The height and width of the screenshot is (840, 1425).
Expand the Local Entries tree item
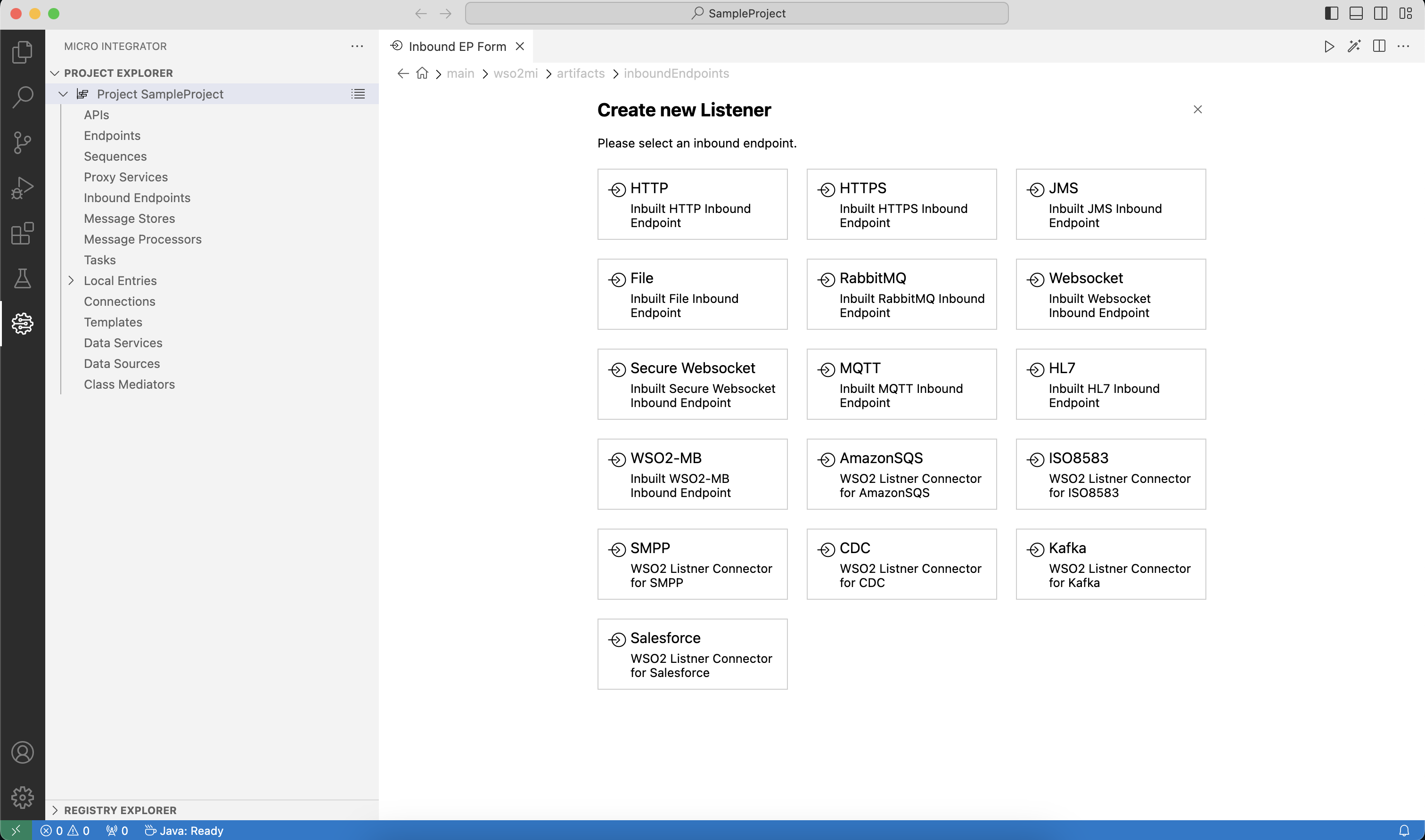click(71, 281)
